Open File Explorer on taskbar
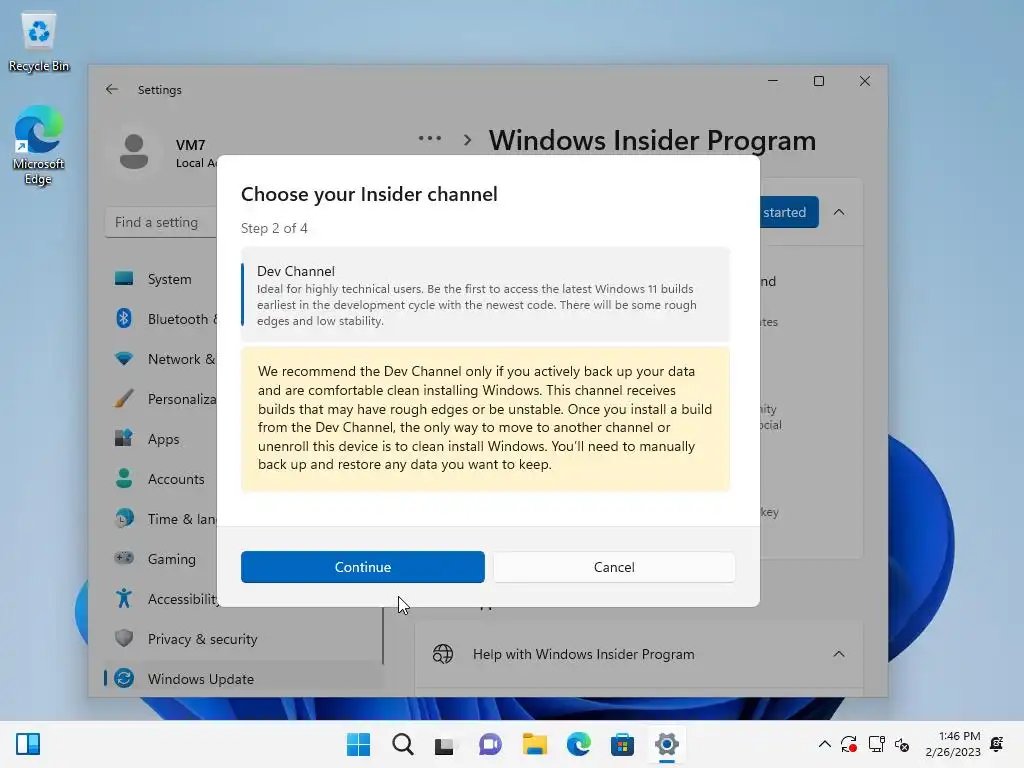 point(534,744)
